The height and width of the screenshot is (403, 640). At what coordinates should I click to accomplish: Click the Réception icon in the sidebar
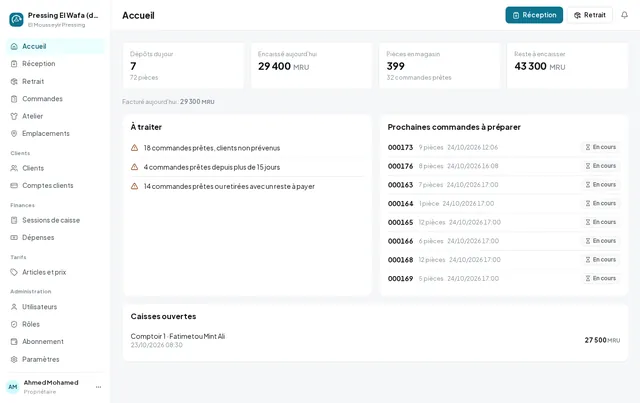pyautogui.click(x=14, y=64)
